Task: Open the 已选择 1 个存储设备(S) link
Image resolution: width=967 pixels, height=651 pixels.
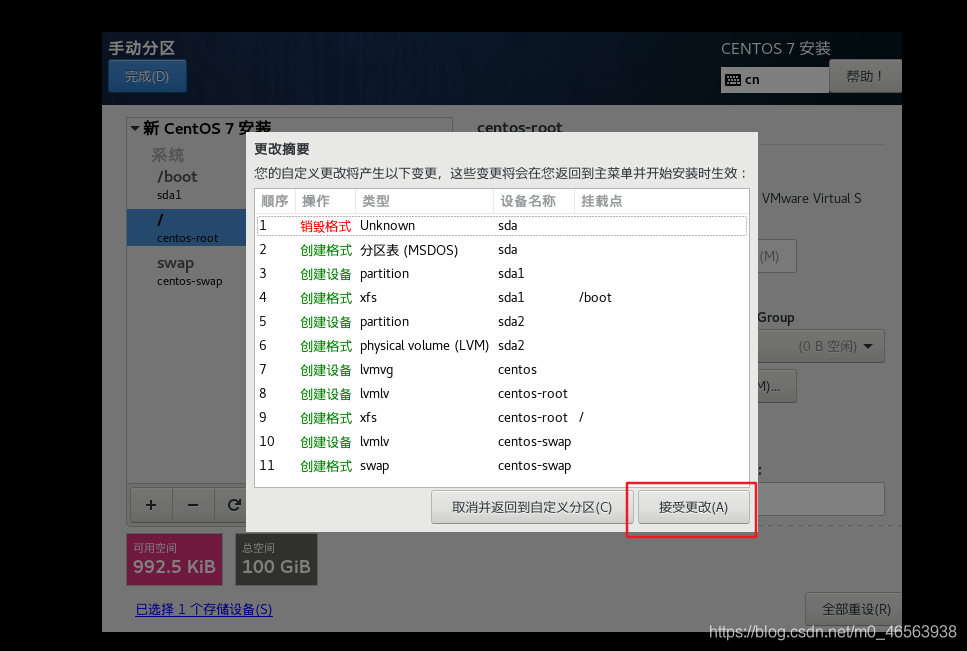Action: coord(204,609)
